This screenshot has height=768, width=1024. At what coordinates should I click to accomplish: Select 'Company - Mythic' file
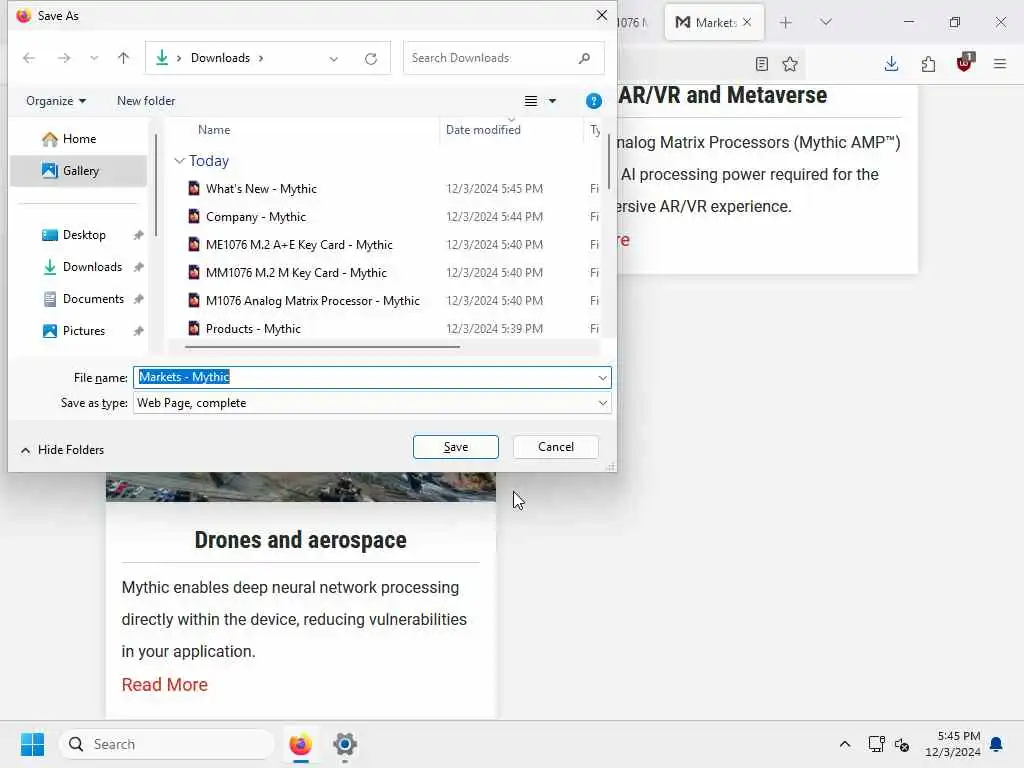(256, 217)
